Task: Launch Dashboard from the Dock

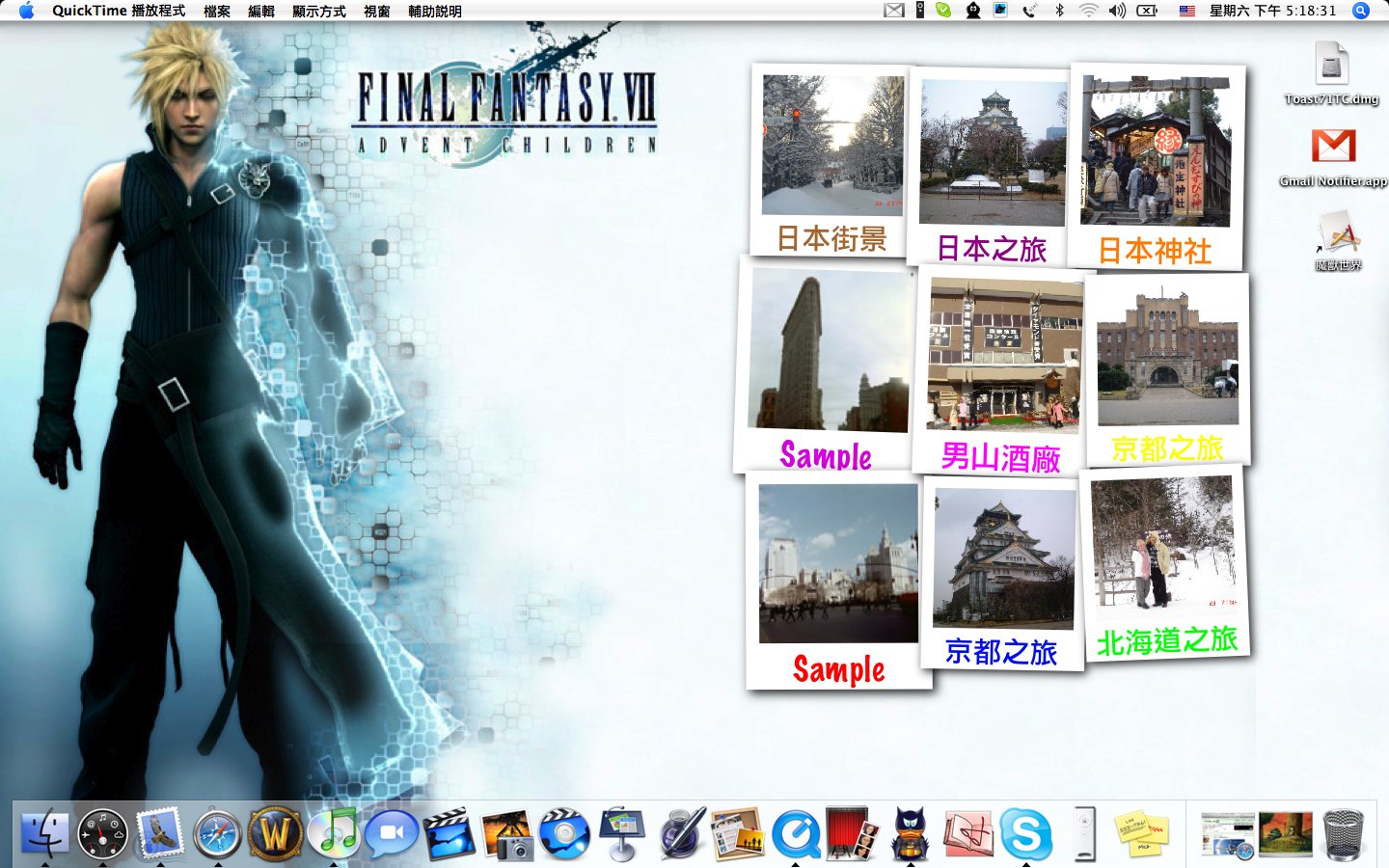Action: [x=102, y=833]
